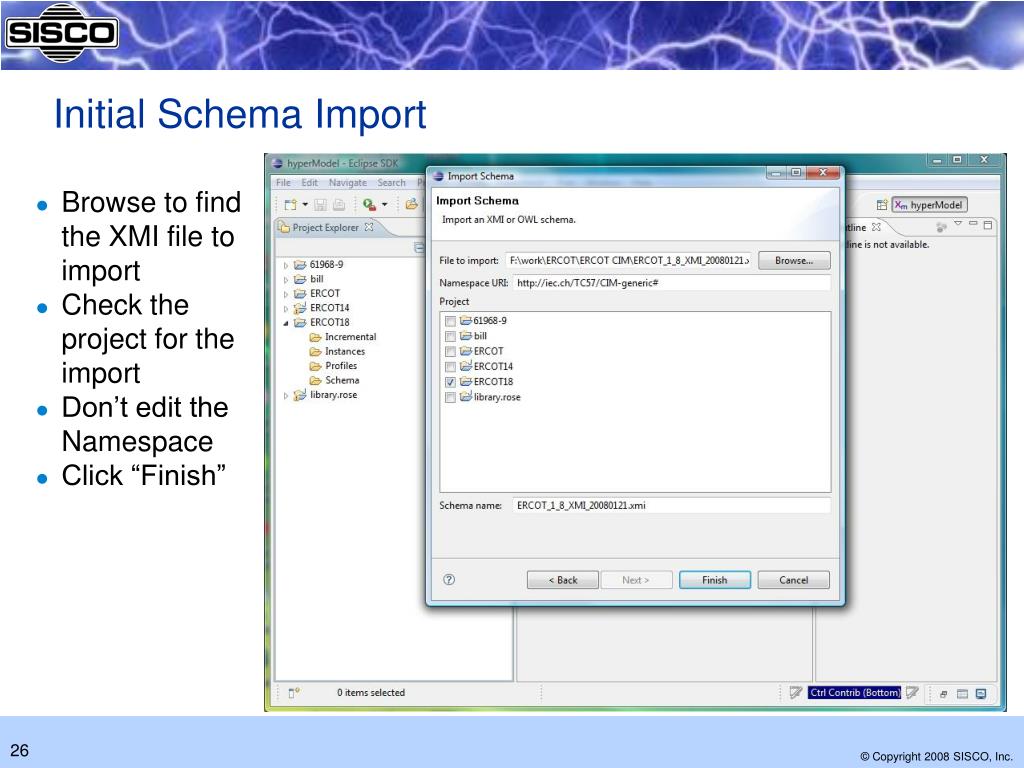Image resolution: width=1024 pixels, height=768 pixels.
Task: Select library.rose in the dialog project list
Action: point(497,397)
